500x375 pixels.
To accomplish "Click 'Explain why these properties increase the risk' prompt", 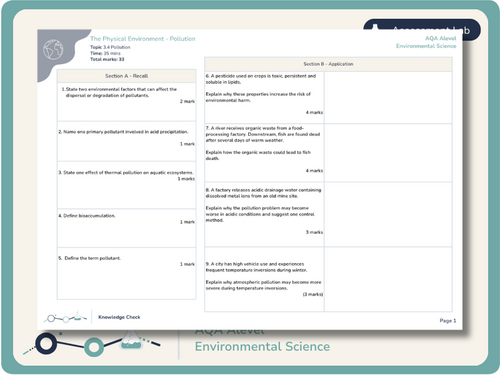I will [x=258, y=97].
